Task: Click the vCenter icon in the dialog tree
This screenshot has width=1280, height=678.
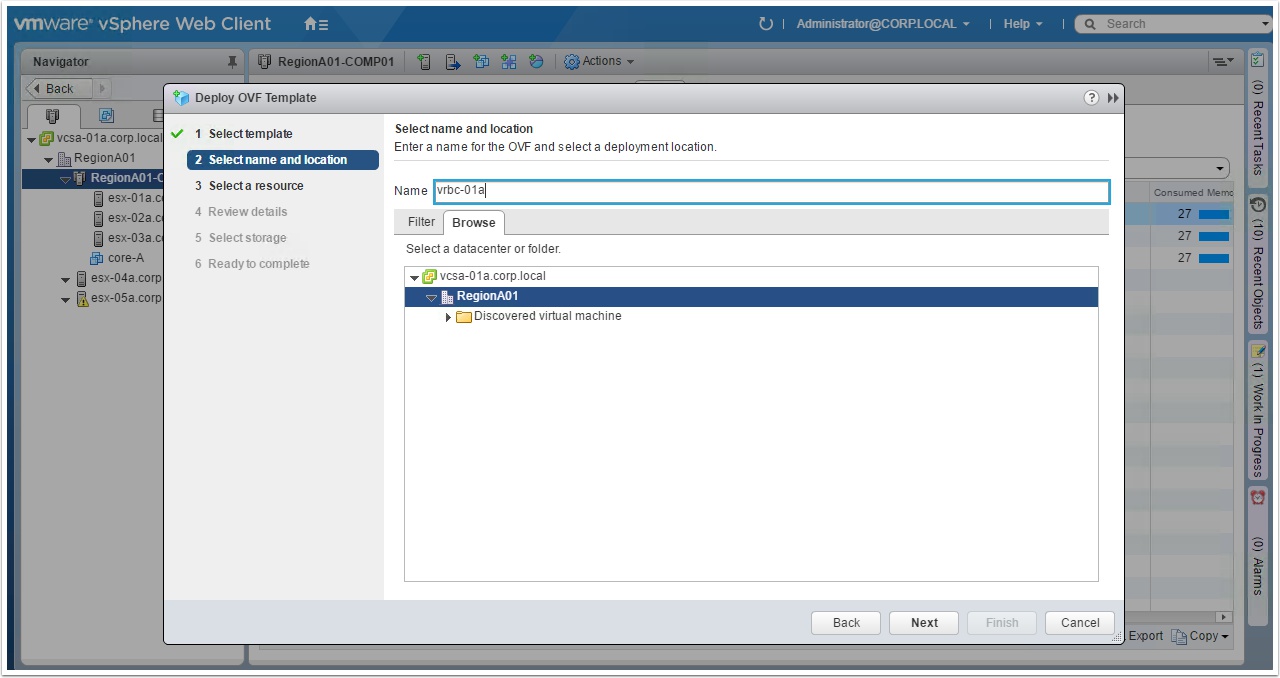Action: (x=430, y=277)
